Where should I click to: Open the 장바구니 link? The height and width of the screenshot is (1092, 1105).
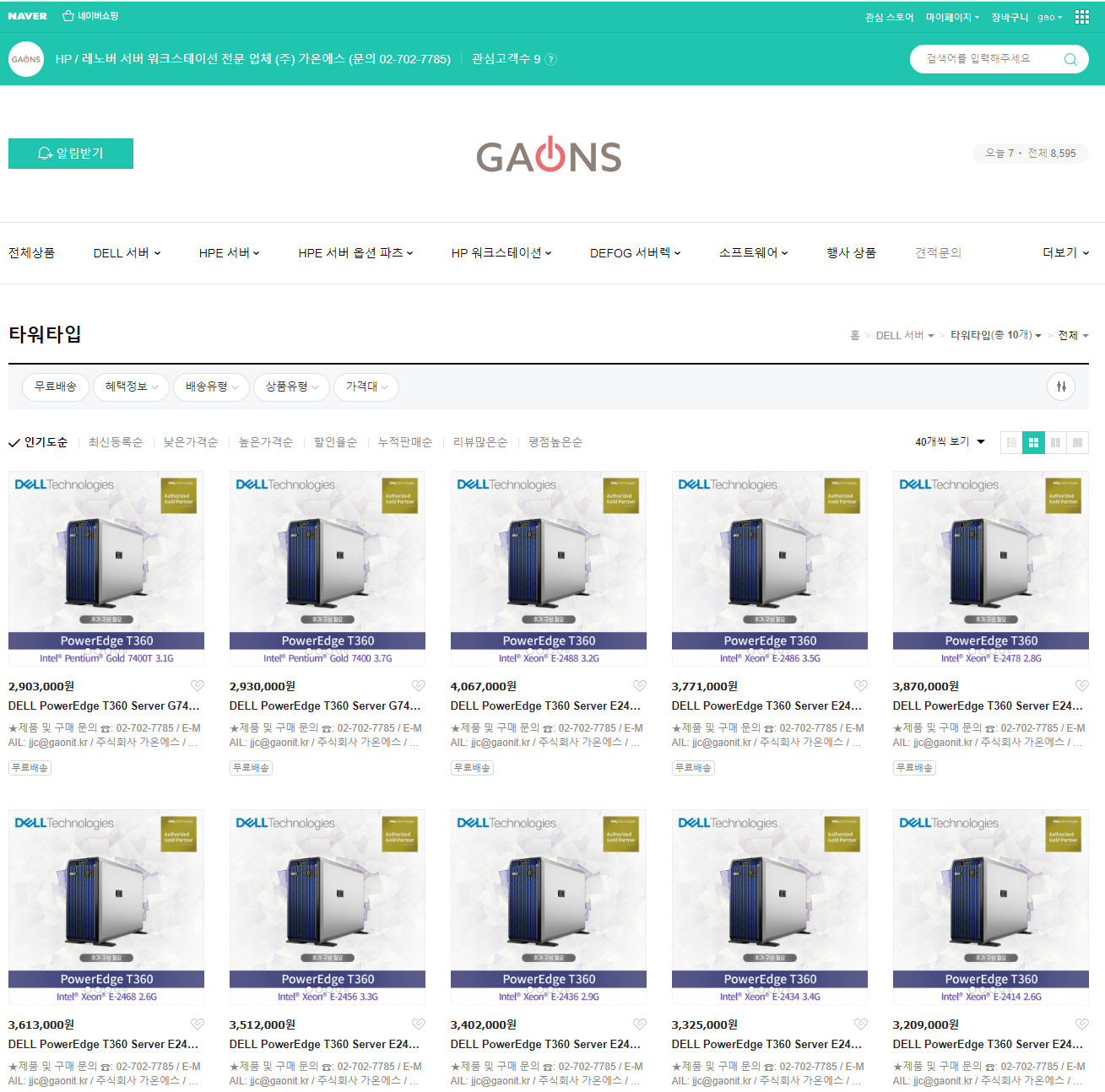coord(1010,17)
